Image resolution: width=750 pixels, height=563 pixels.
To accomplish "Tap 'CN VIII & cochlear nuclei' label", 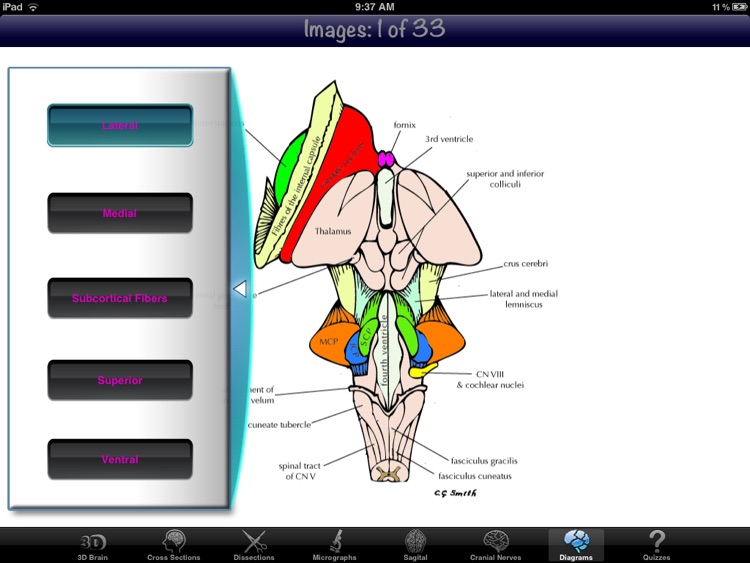I will tap(490, 380).
